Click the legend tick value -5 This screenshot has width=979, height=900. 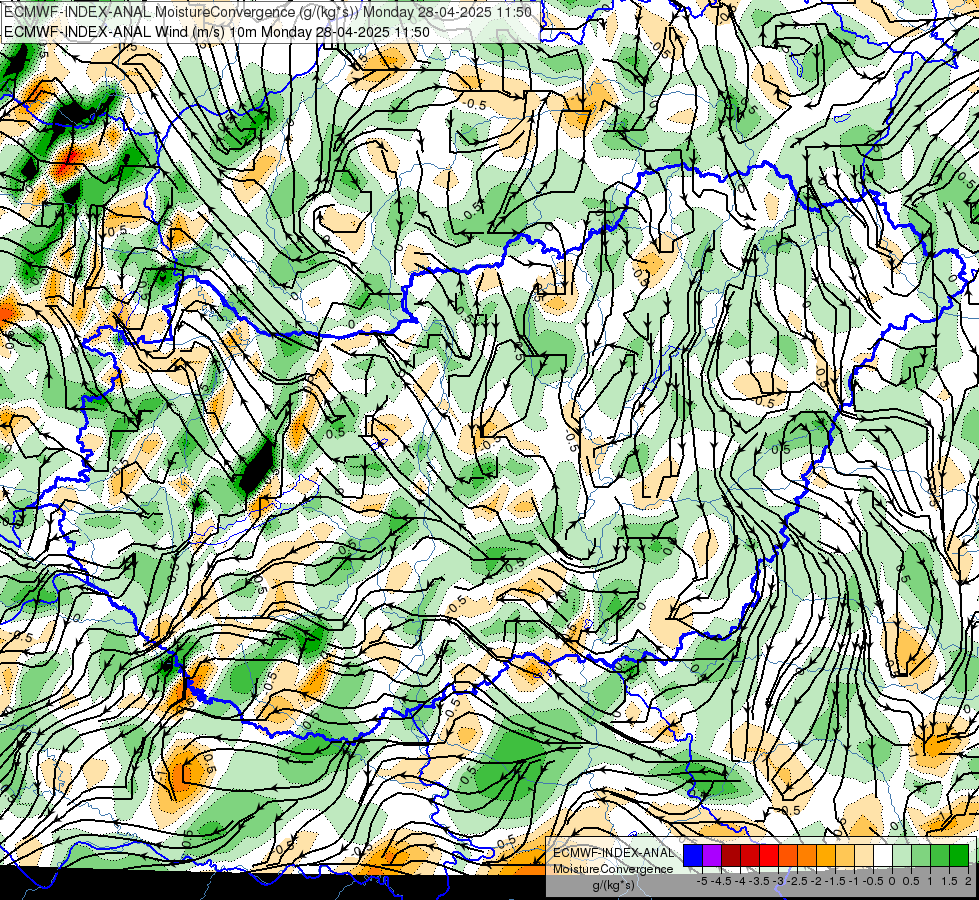(x=702, y=881)
